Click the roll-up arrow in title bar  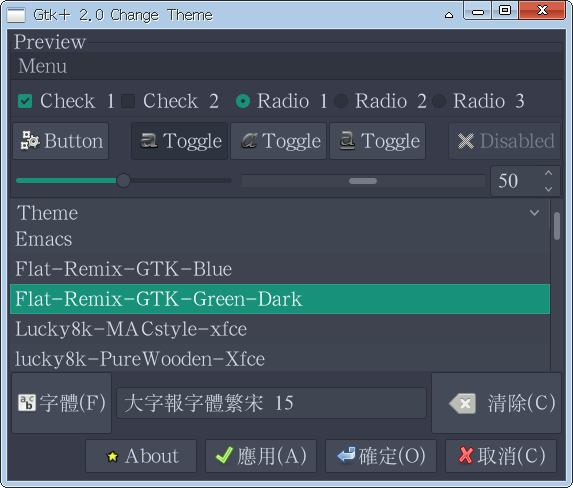click(x=449, y=15)
